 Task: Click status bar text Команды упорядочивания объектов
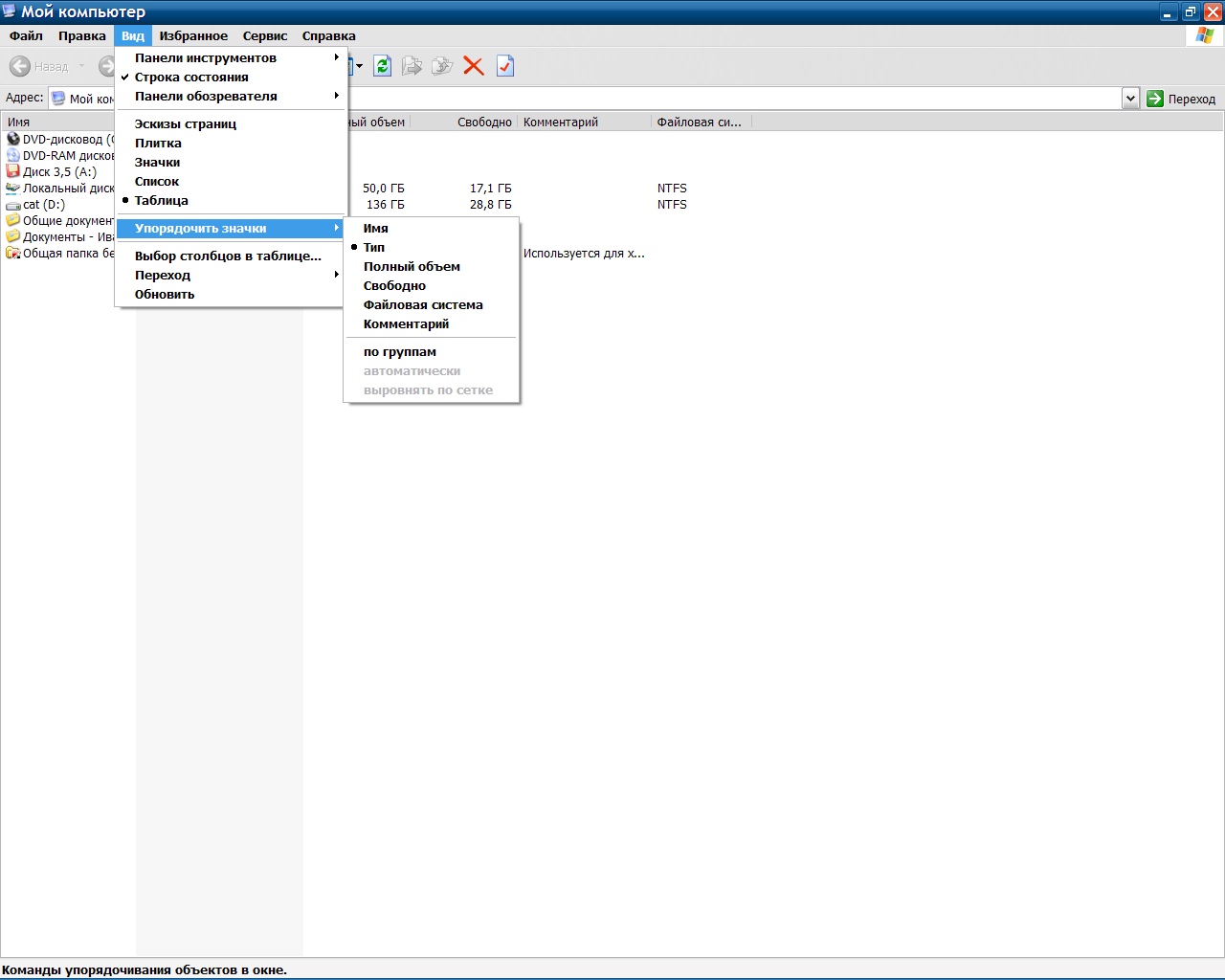click(x=145, y=969)
